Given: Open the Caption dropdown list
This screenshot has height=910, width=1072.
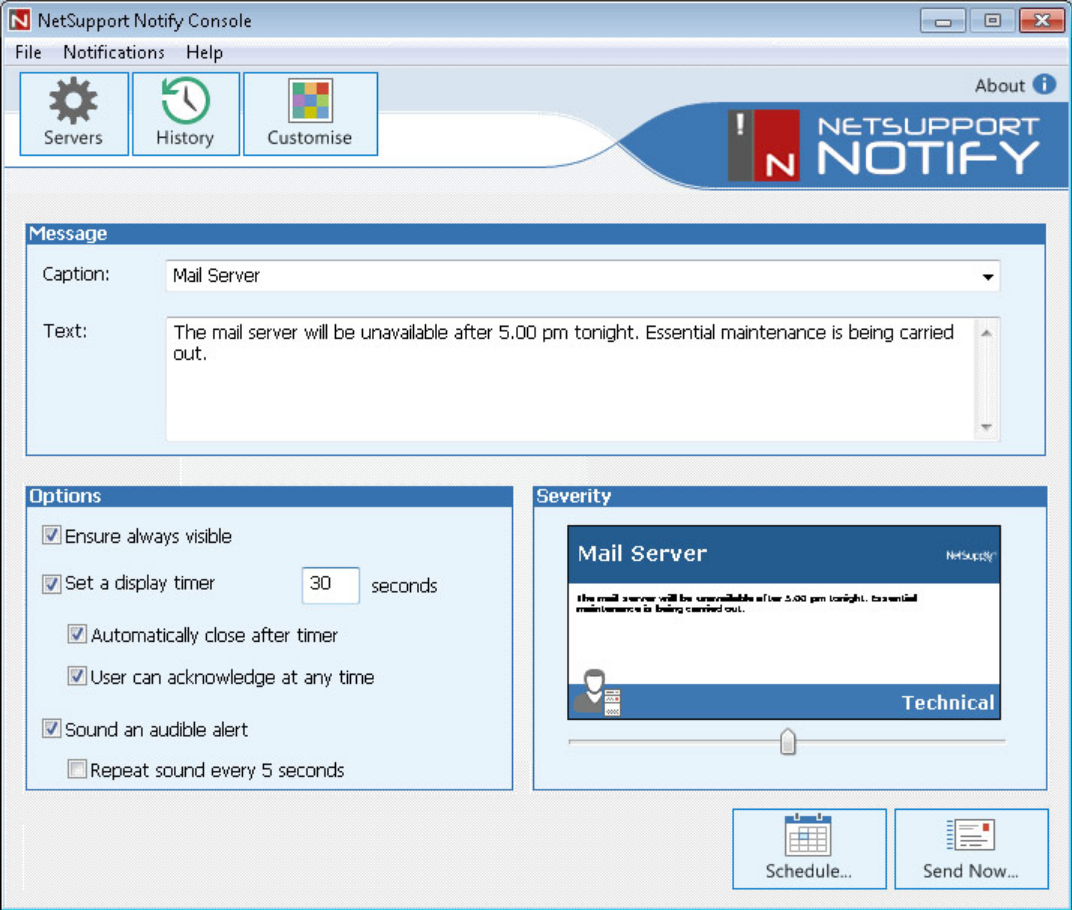Looking at the screenshot, I should (x=986, y=277).
